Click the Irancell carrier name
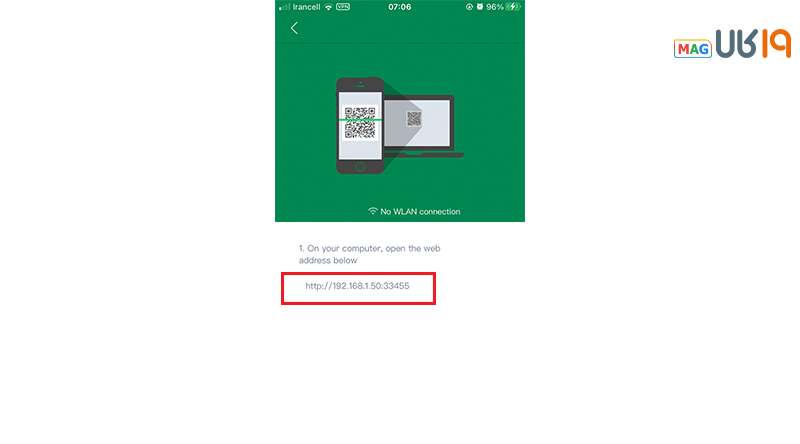 (x=306, y=7)
